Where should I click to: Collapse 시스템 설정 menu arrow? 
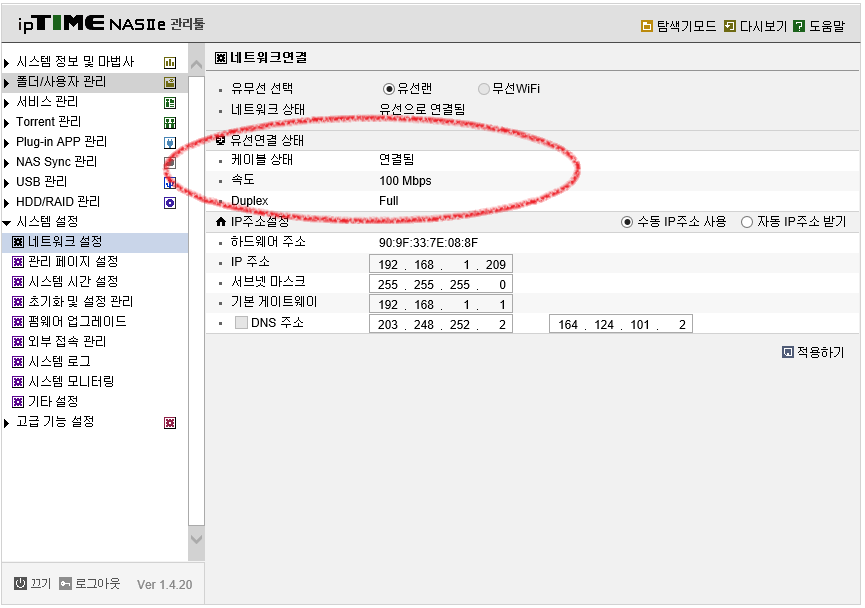point(7,223)
